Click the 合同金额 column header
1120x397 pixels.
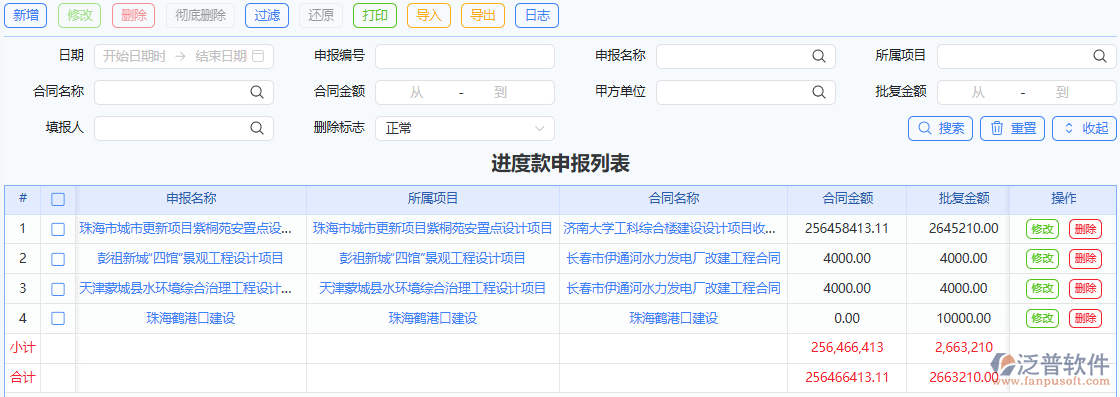tap(848, 199)
